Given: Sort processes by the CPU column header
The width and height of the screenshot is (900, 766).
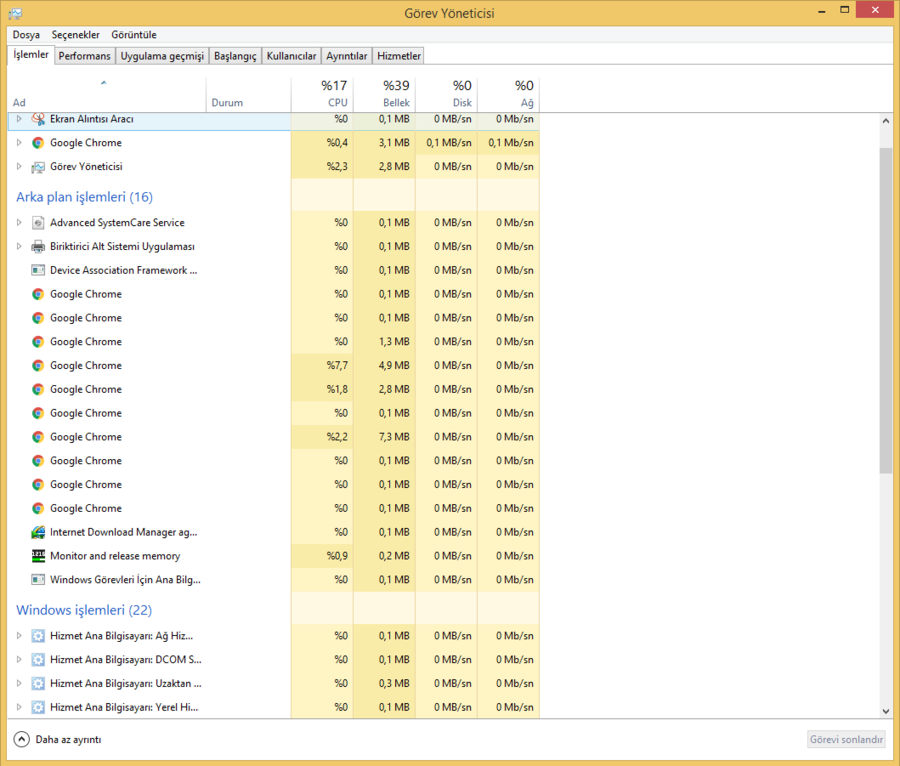Looking at the screenshot, I should pos(333,94).
